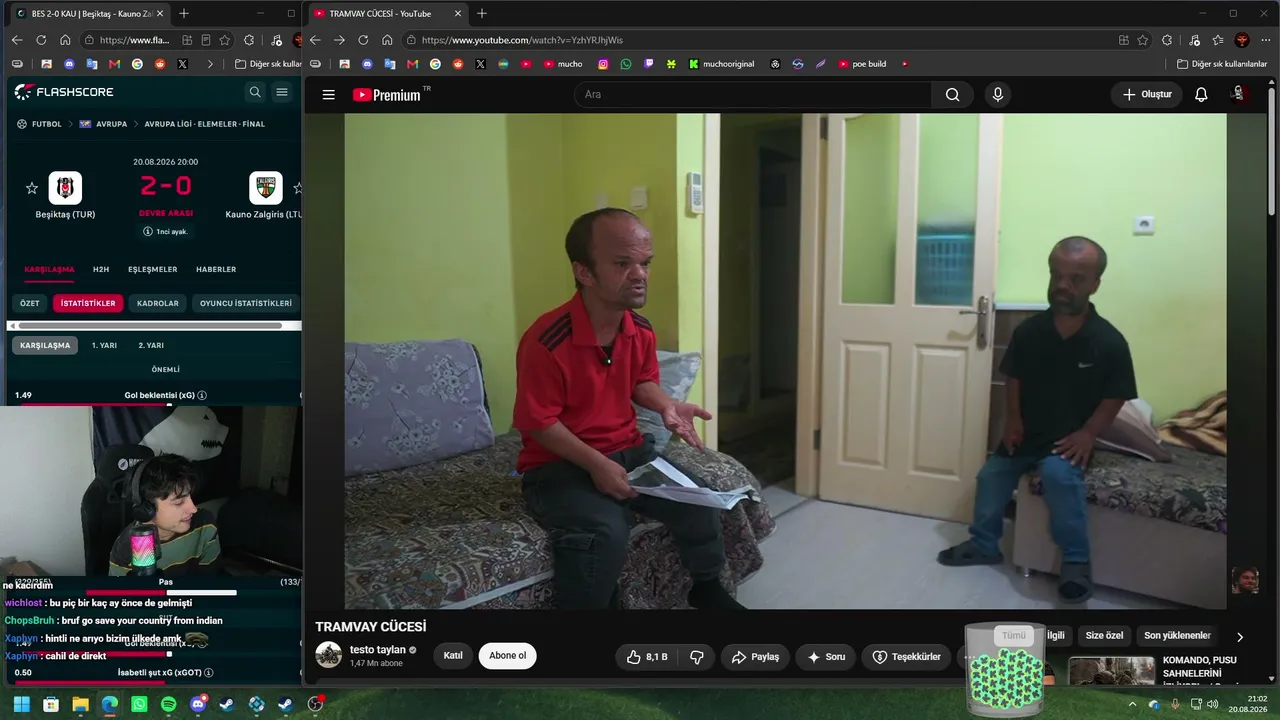Click the YouTube search field

752,95
